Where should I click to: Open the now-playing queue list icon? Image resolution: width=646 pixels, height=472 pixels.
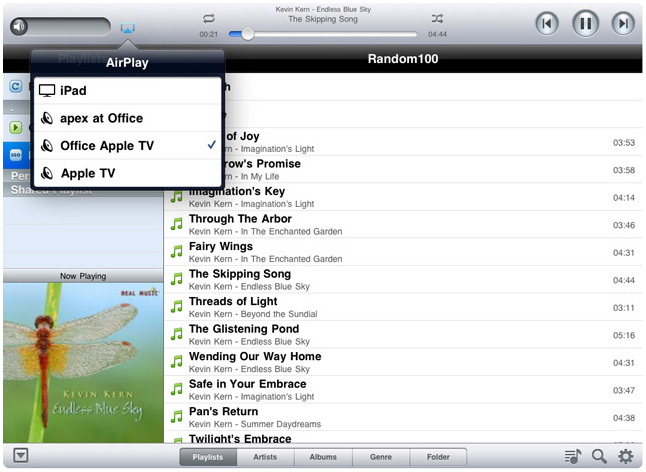coord(573,456)
